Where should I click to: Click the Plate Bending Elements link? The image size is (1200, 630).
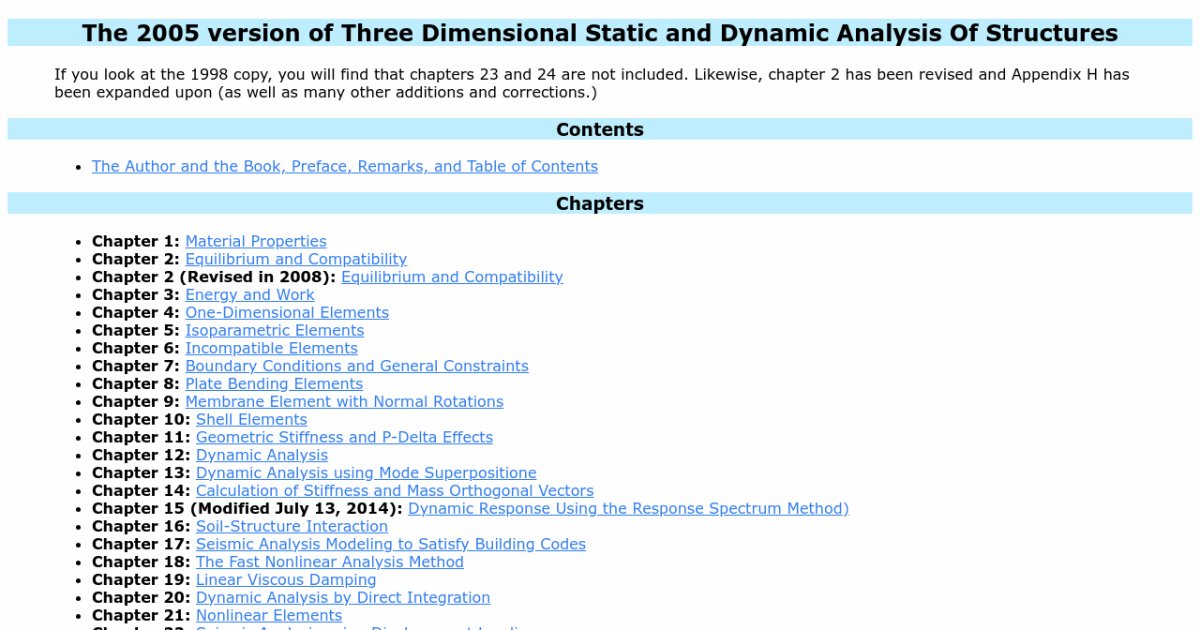coord(273,384)
